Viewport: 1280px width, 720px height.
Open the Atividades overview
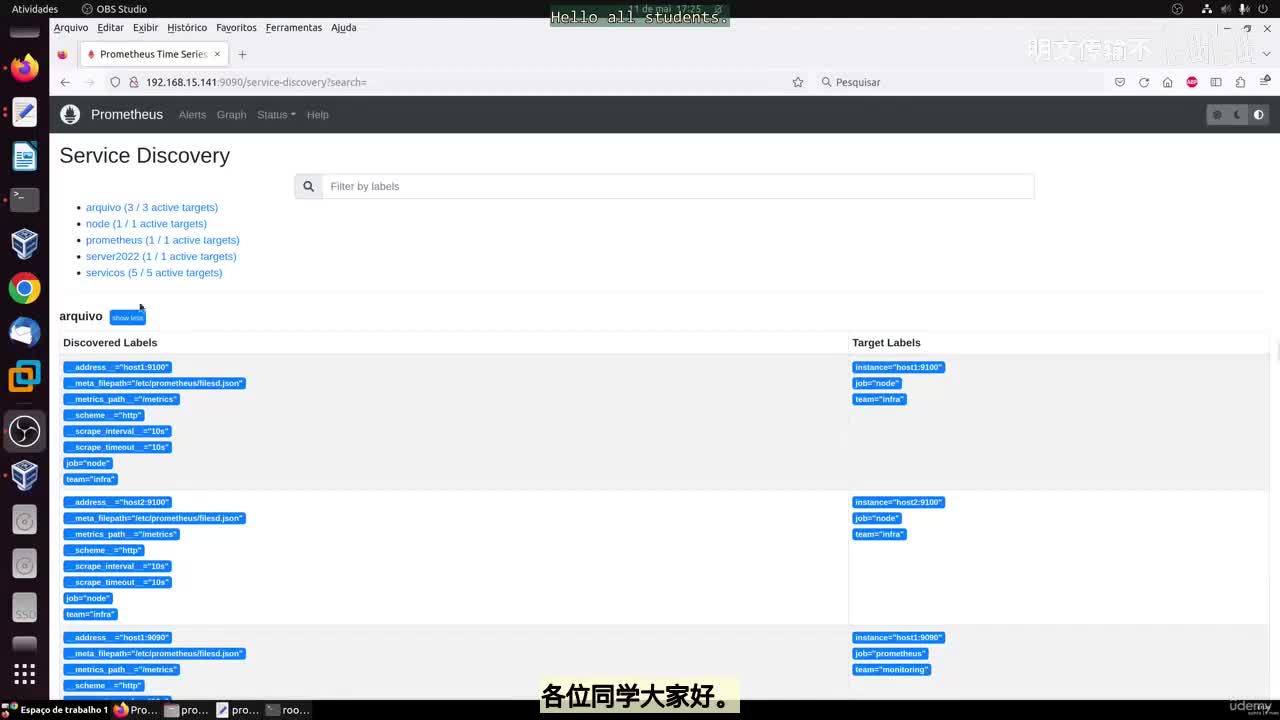pos(35,9)
